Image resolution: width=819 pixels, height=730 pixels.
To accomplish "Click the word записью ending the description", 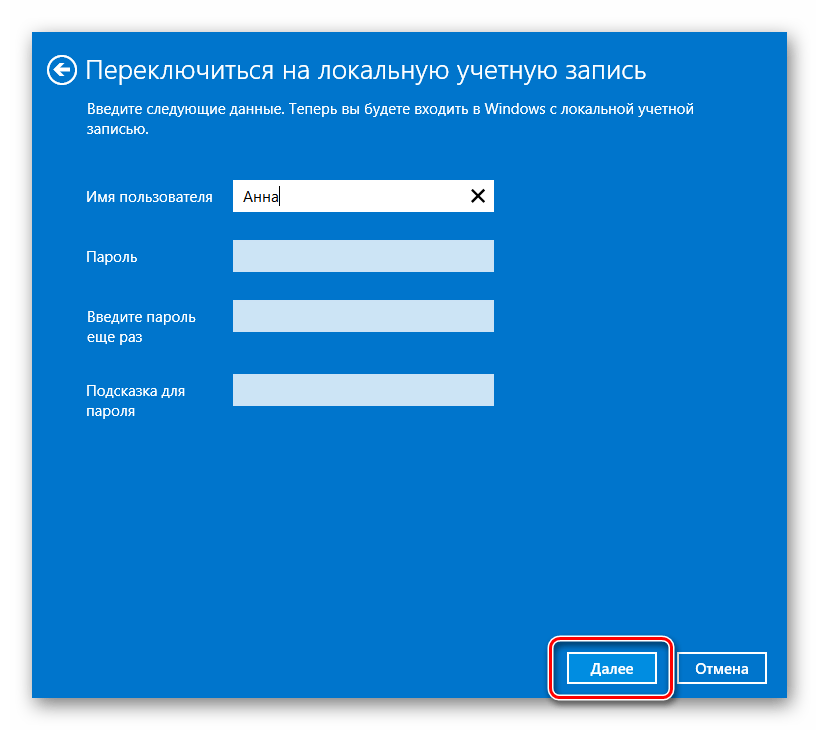I will [x=116, y=129].
